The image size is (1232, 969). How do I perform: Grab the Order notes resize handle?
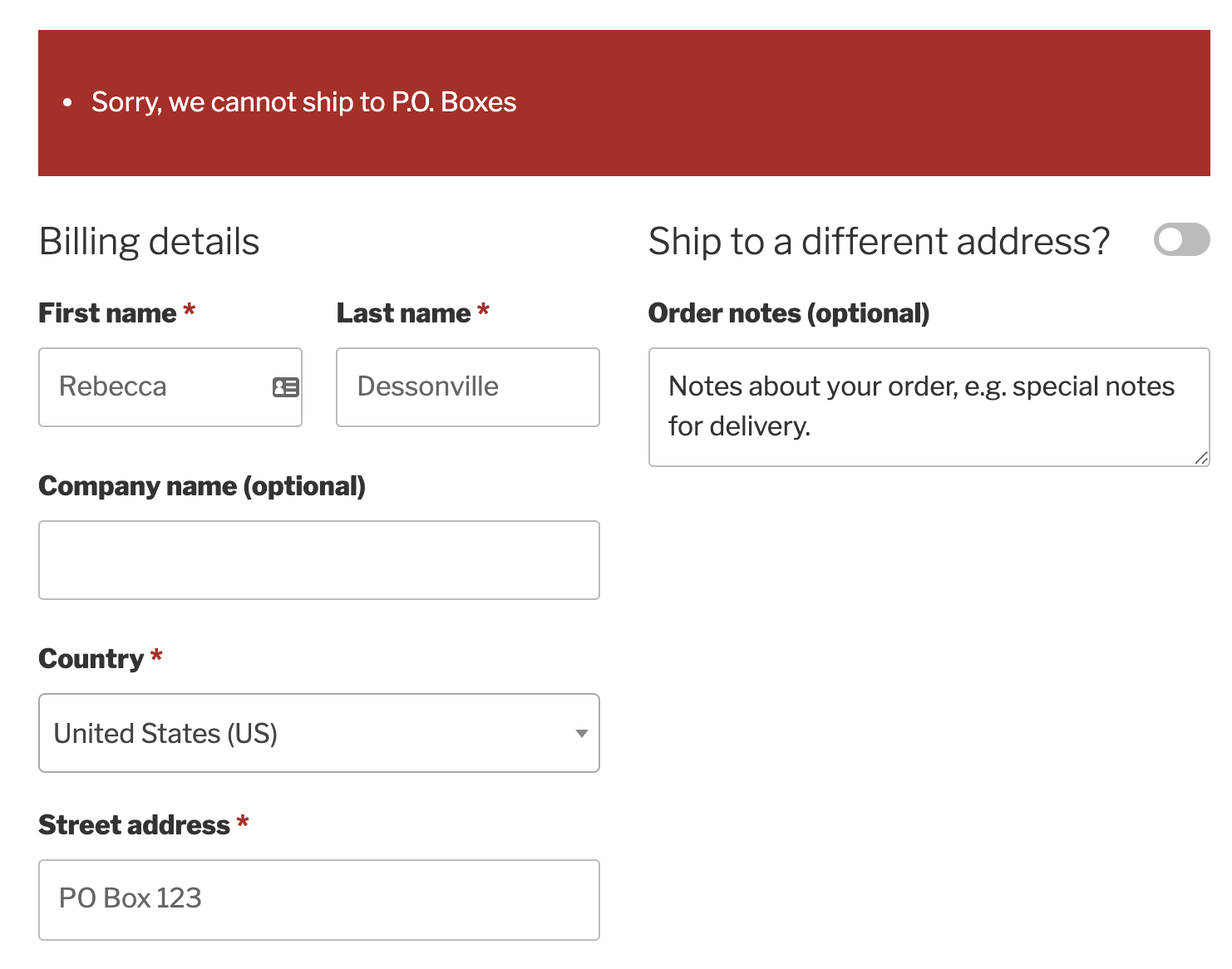[x=1201, y=458]
